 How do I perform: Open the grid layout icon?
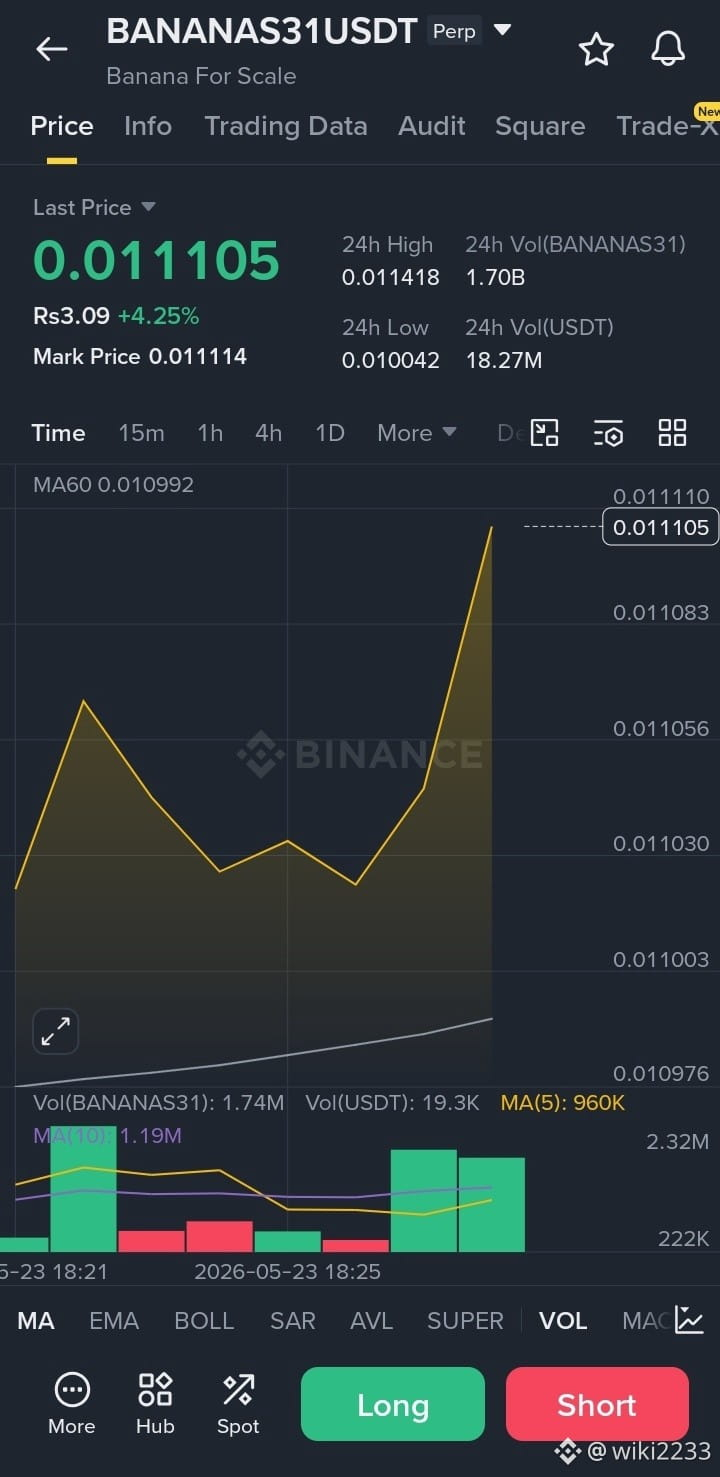pyautogui.click(x=672, y=433)
